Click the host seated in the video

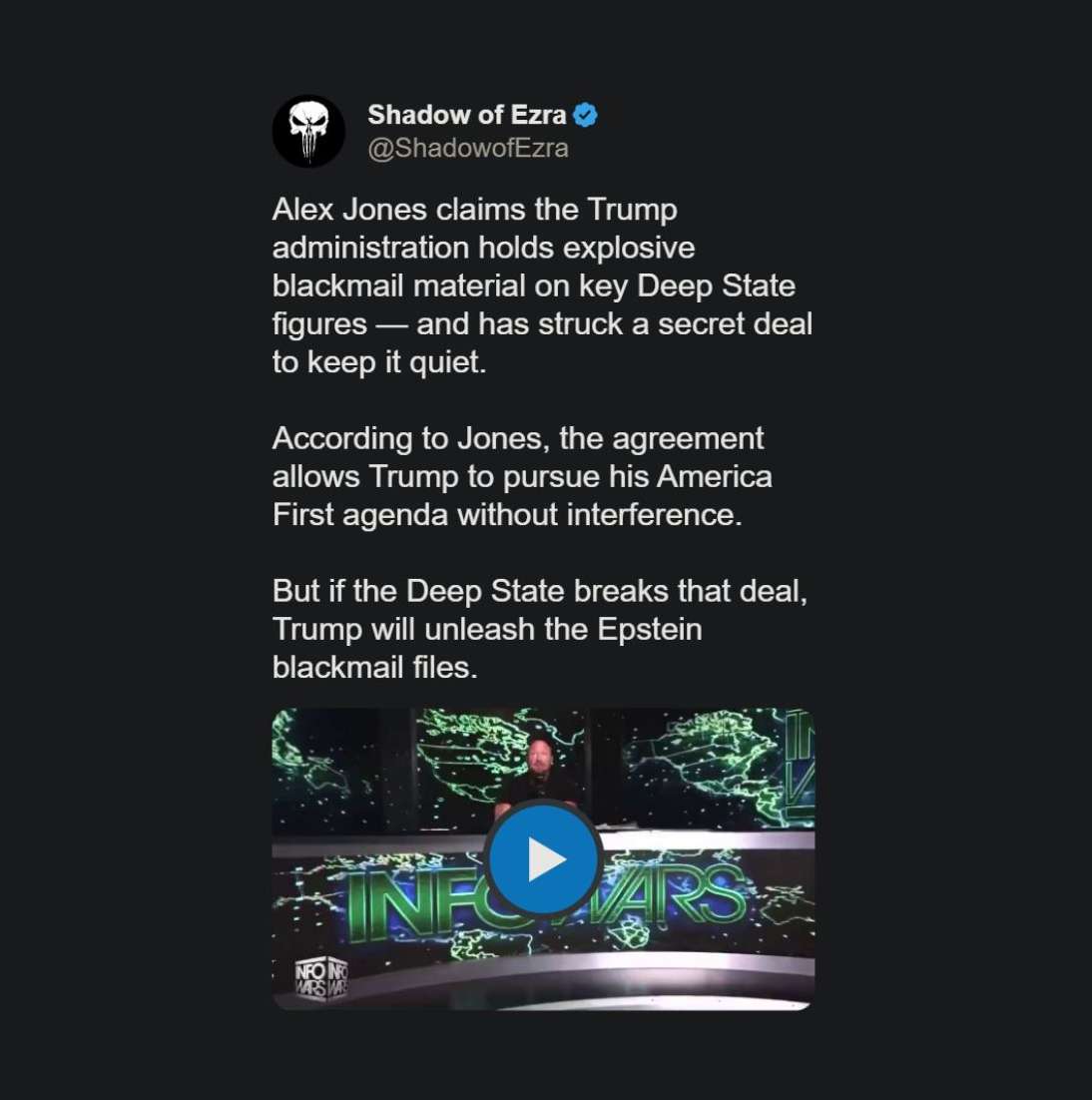[539, 777]
